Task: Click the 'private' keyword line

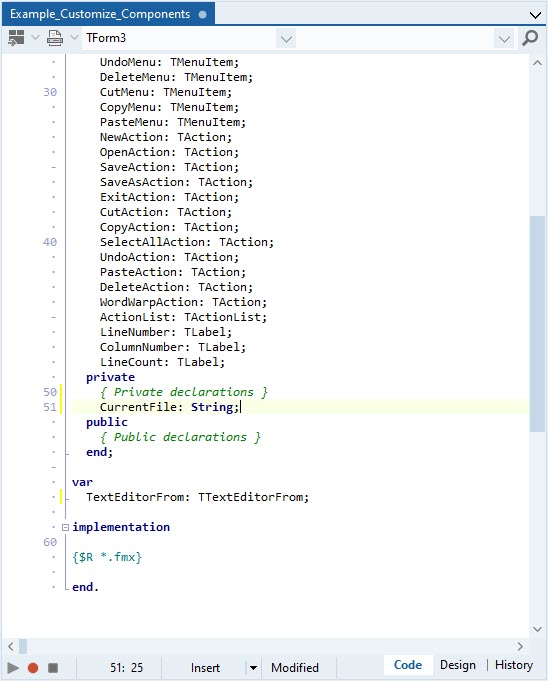Action: click(110, 377)
